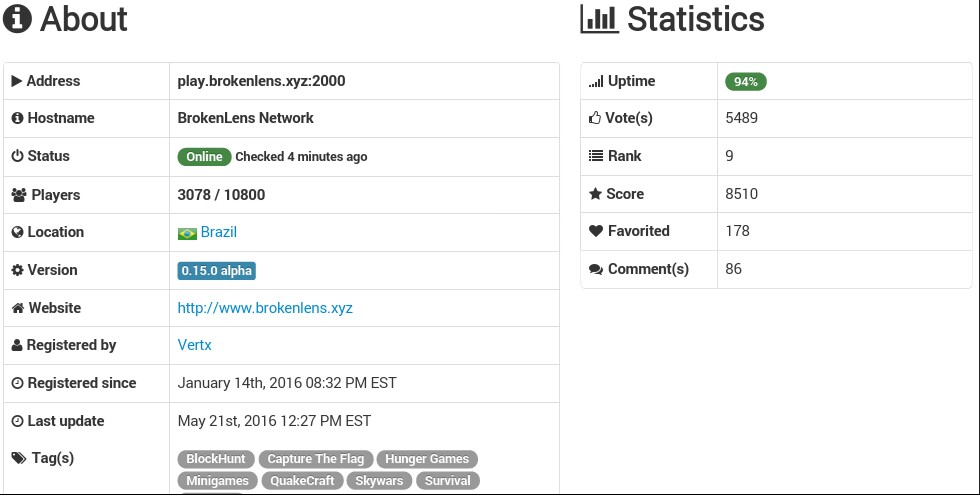The height and width of the screenshot is (495, 980).
Task: Click the power icon beside Status
Action: point(18,156)
